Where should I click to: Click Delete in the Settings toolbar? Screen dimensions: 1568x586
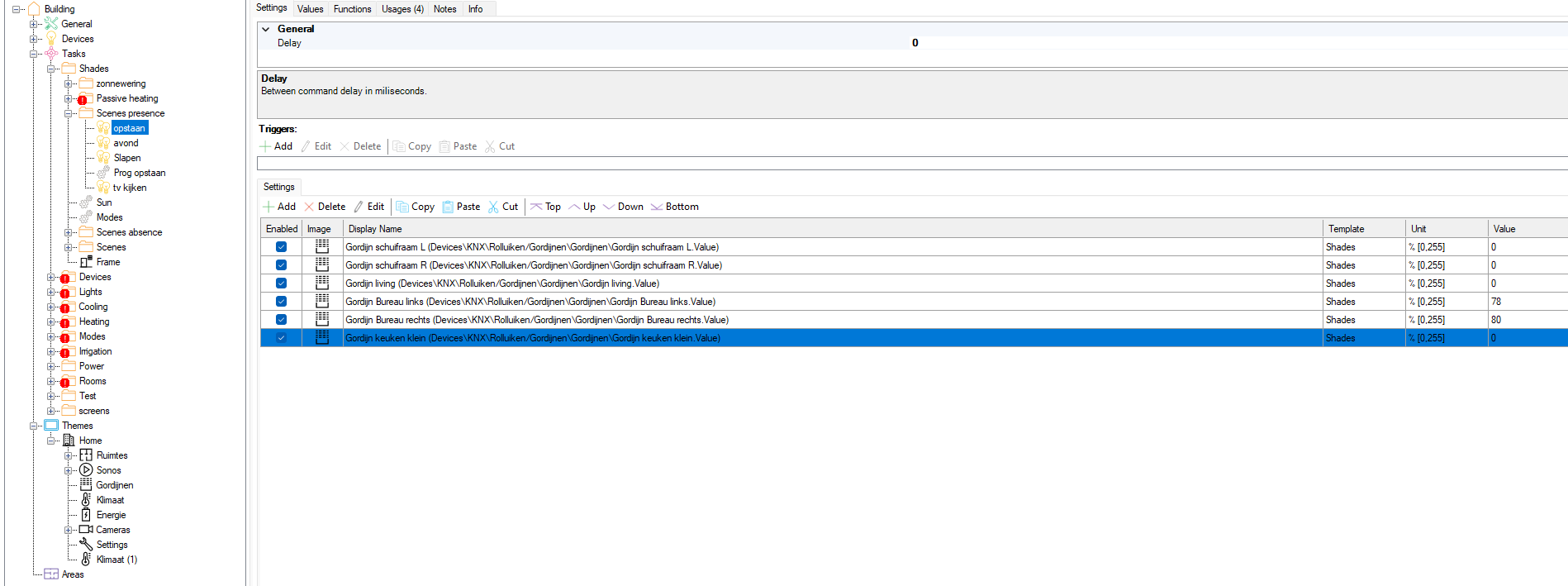325,207
